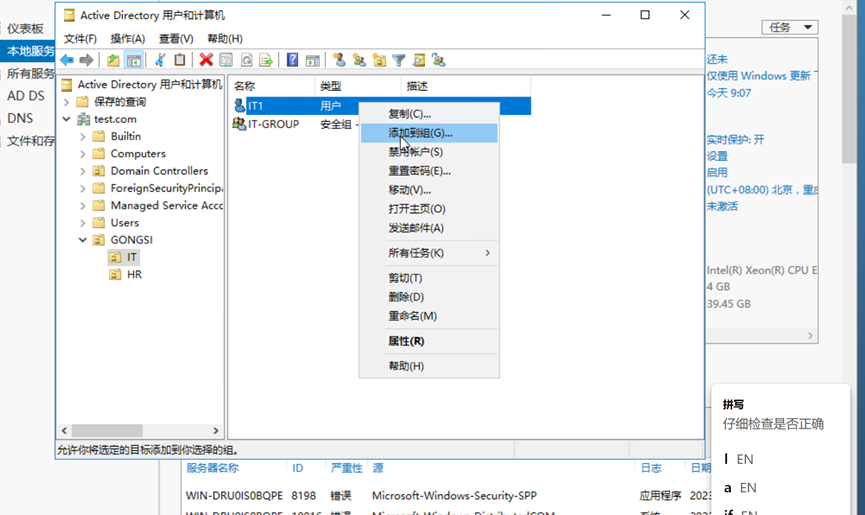The width and height of the screenshot is (865, 515).
Task: Toggle the show/hide console tree icon
Action: click(134, 60)
